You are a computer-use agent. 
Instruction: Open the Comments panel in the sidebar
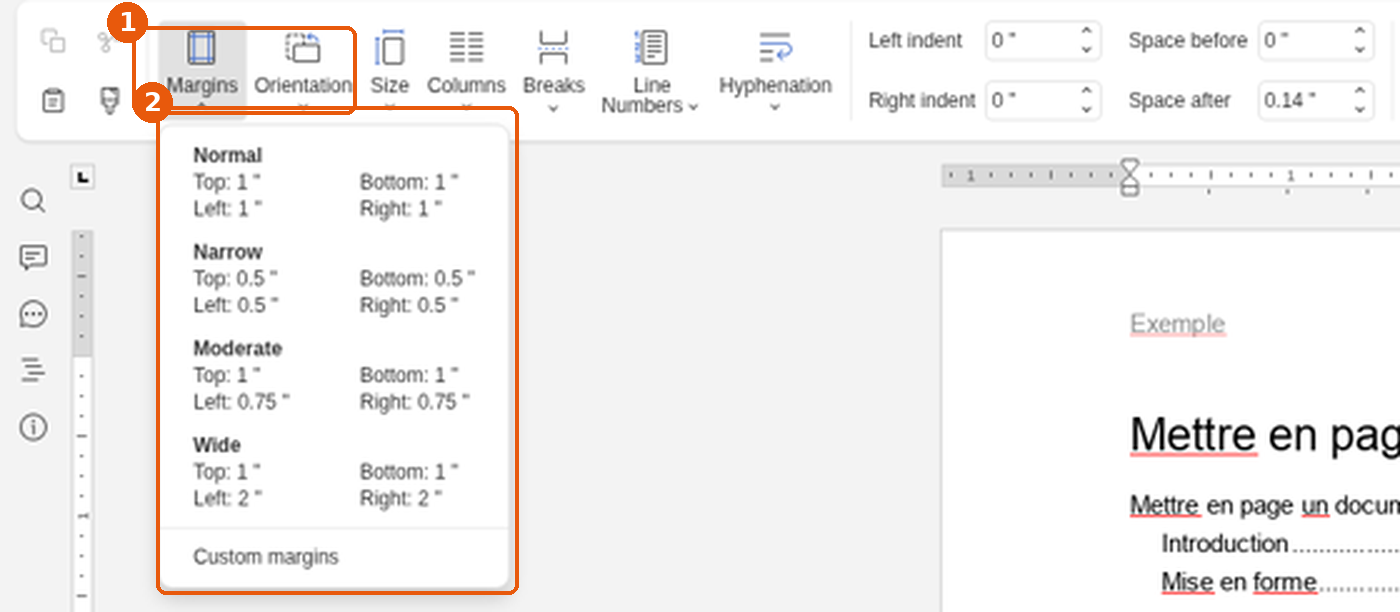point(33,258)
